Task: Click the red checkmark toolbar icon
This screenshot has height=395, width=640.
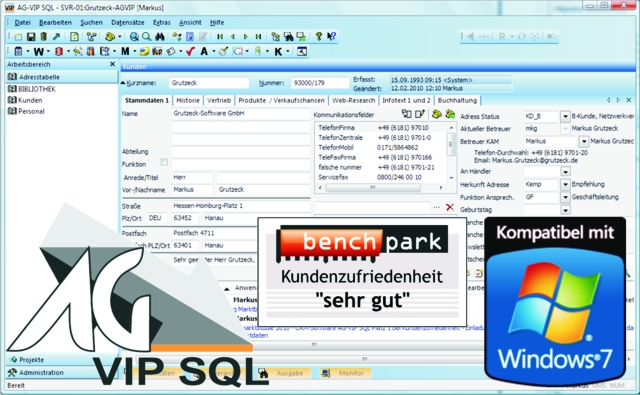Action: (x=190, y=51)
